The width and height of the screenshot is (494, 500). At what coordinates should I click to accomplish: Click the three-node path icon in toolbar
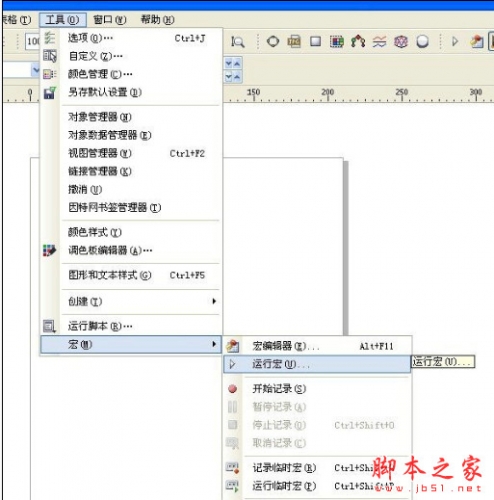click(358, 42)
